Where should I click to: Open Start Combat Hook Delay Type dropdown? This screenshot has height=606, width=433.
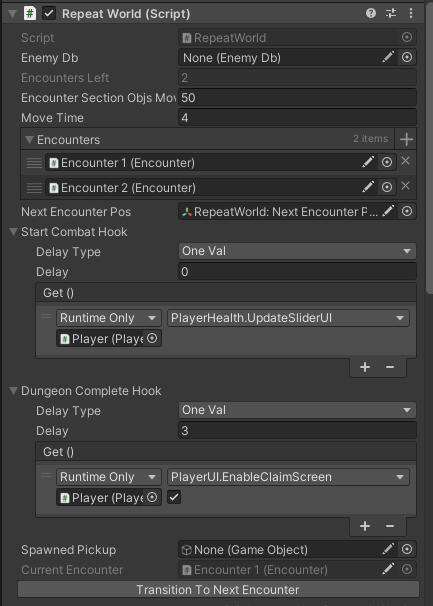point(297,251)
